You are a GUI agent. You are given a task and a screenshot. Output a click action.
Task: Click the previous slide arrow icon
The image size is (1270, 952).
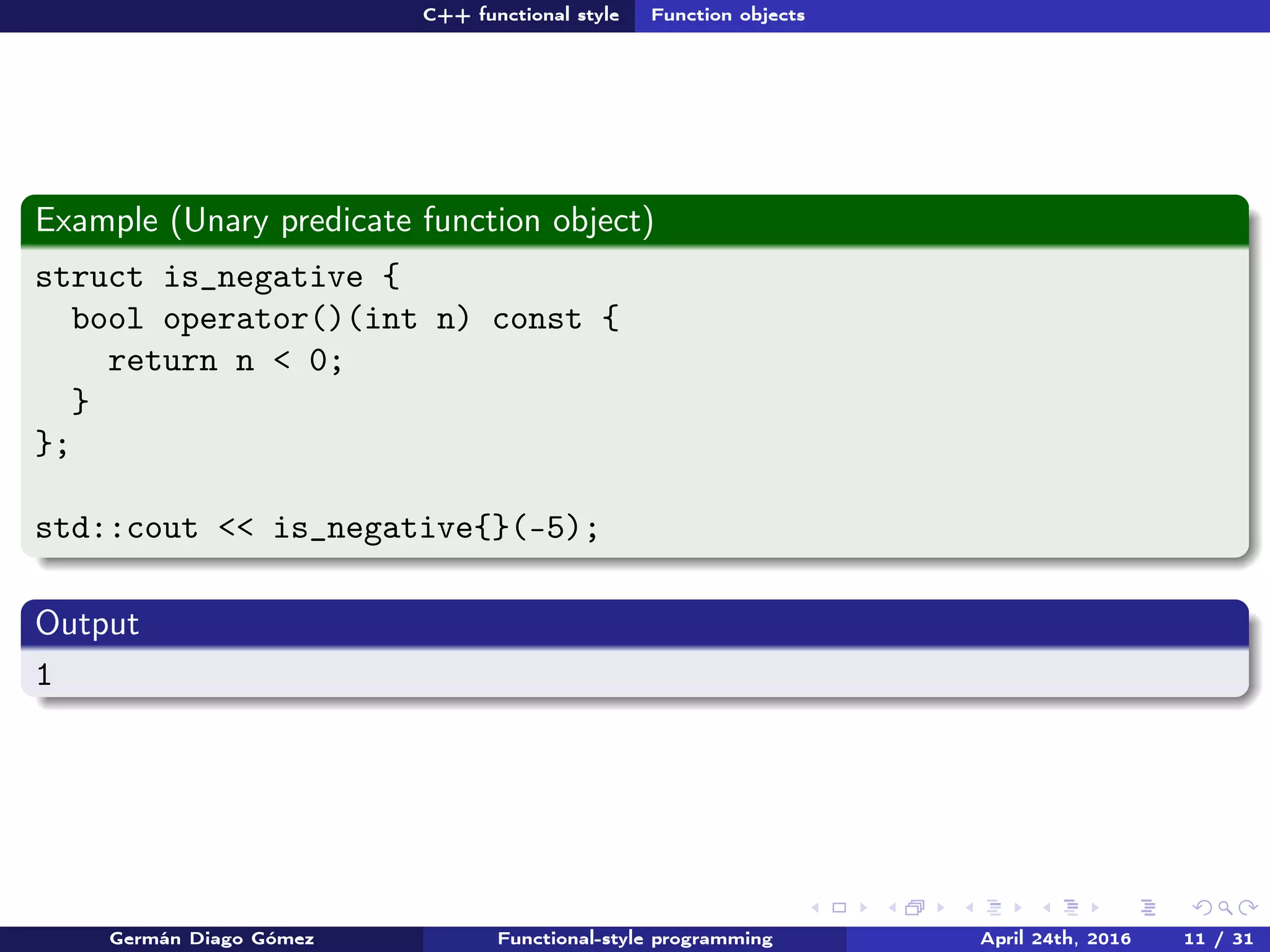(x=815, y=908)
